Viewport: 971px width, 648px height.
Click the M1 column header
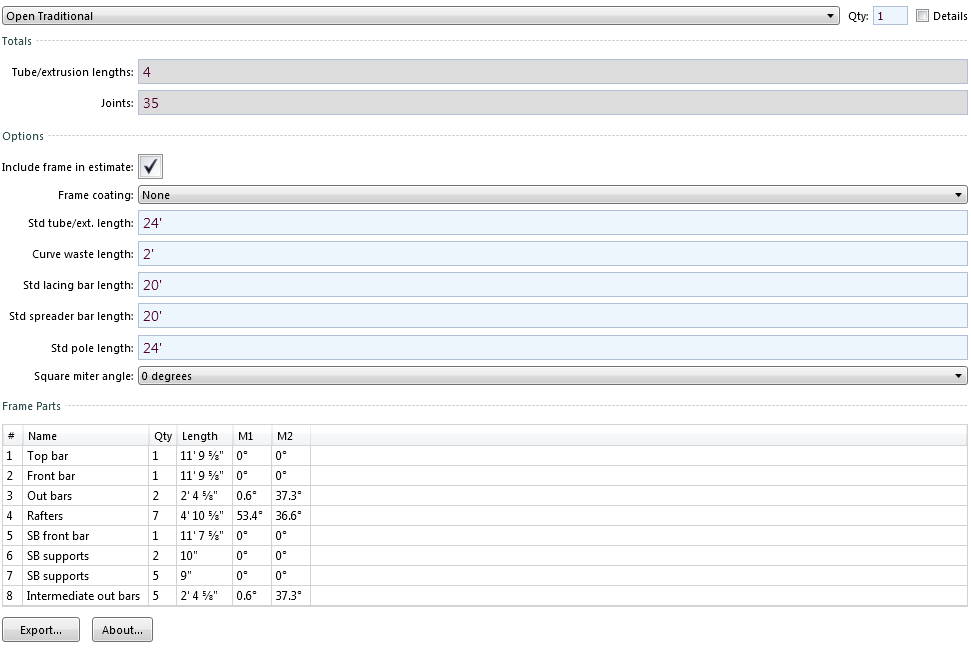252,436
